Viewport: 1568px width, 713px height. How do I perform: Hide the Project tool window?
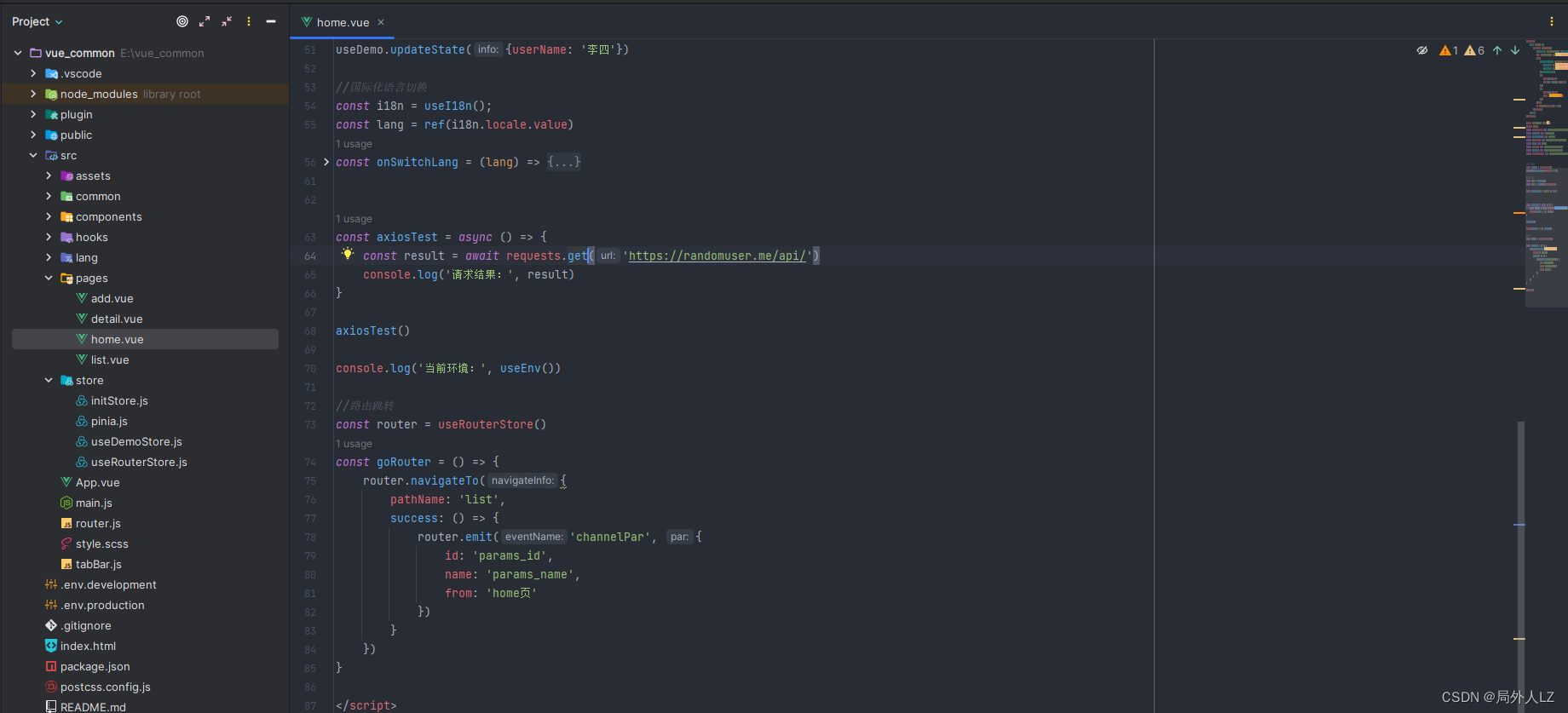click(x=271, y=21)
